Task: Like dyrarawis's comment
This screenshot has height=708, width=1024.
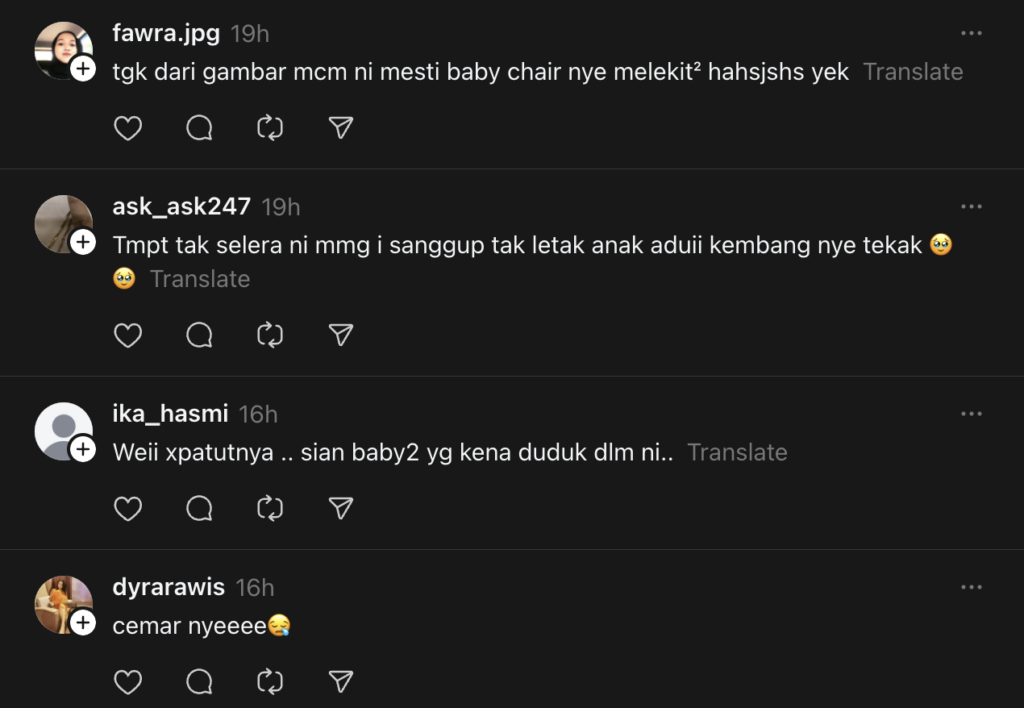Action: pyautogui.click(x=128, y=682)
